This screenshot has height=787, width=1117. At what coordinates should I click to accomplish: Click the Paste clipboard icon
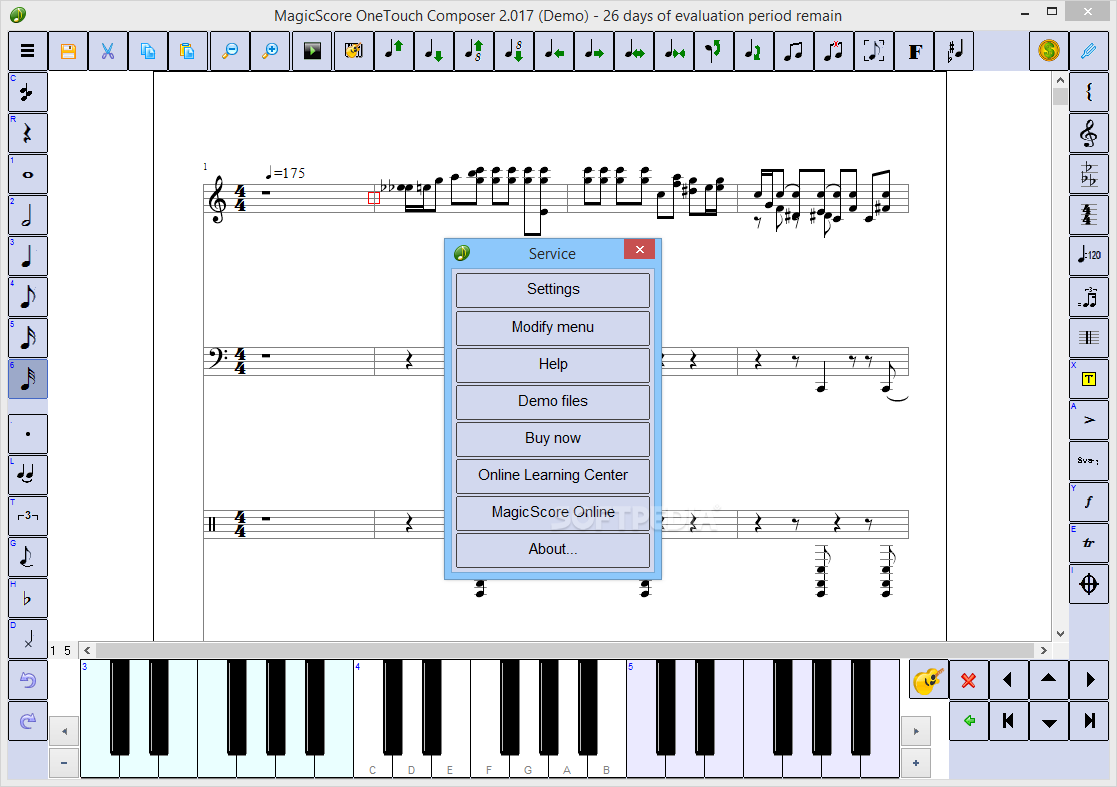187,51
